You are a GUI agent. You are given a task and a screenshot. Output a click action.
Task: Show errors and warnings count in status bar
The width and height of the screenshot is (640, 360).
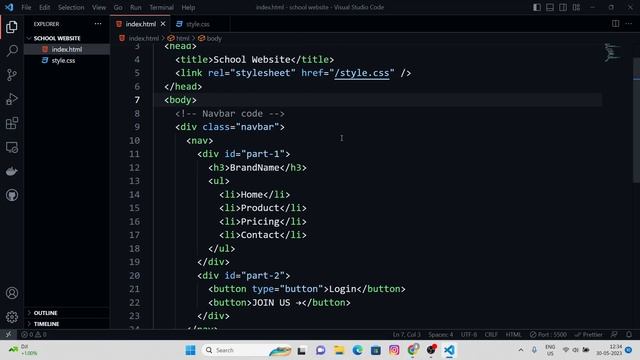coord(33,334)
